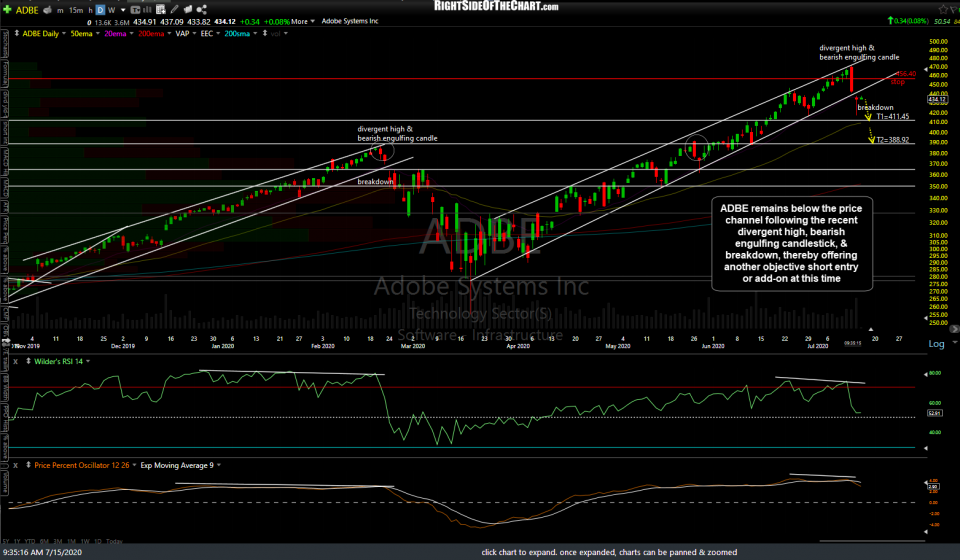Click the 52.61 RSI value marker

[934, 413]
